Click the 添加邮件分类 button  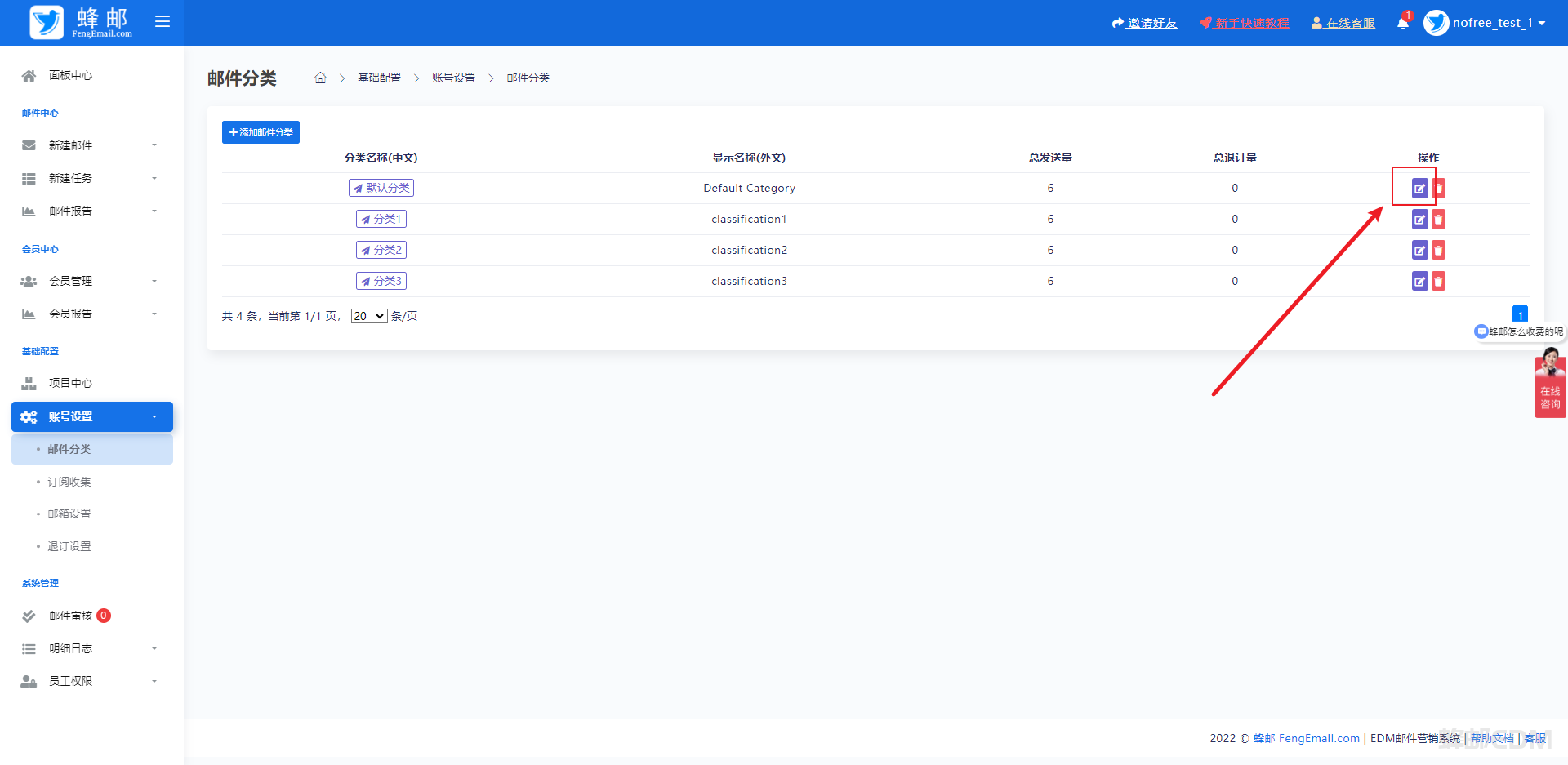tap(261, 132)
